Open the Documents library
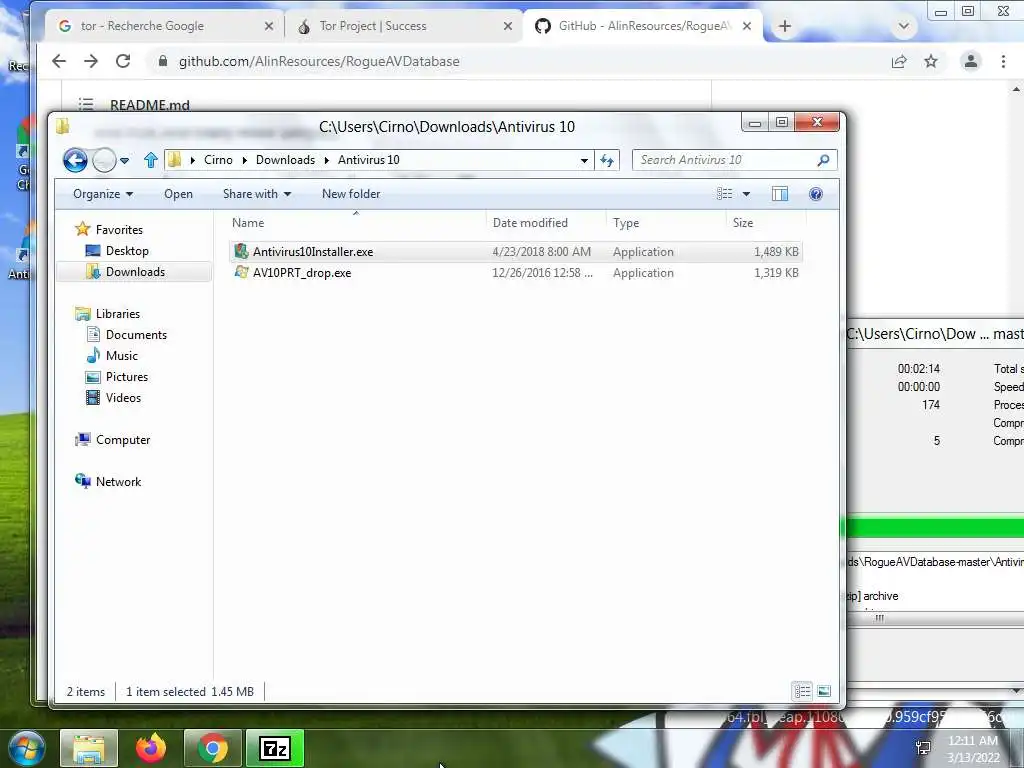Viewport: 1024px width, 768px height. point(136,334)
